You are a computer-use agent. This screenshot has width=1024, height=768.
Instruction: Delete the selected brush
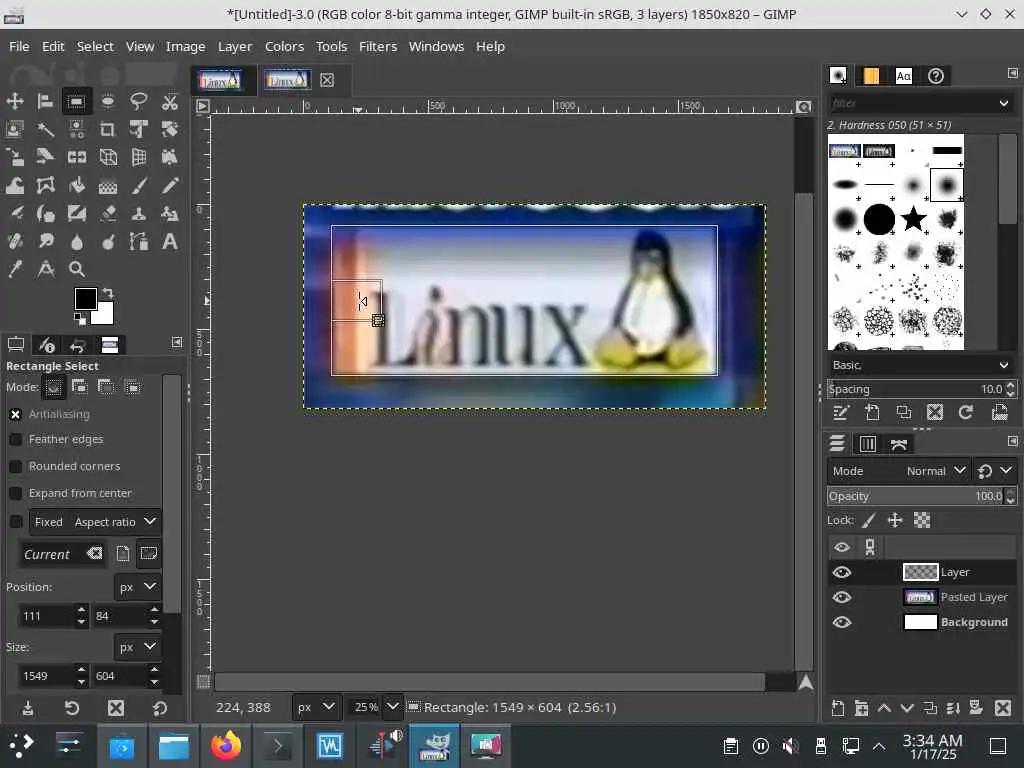click(935, 412)
